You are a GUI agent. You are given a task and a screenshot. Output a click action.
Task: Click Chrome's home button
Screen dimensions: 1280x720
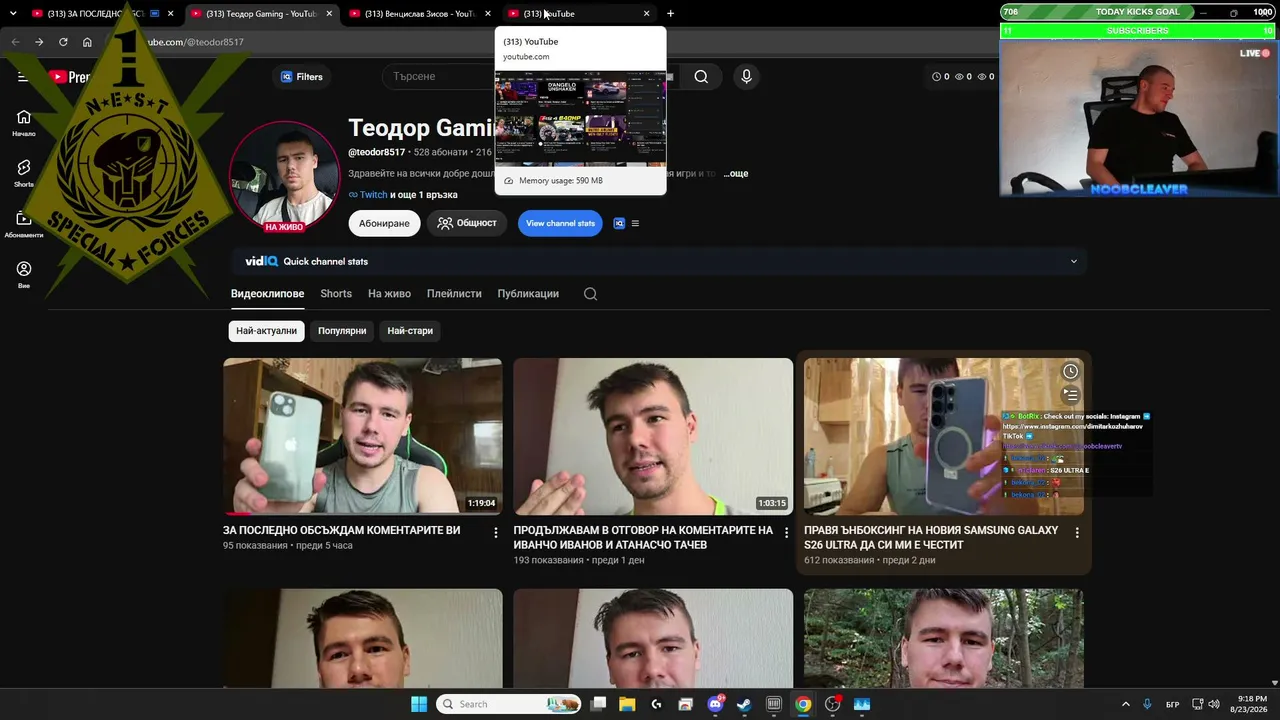(x=87, y=42)
